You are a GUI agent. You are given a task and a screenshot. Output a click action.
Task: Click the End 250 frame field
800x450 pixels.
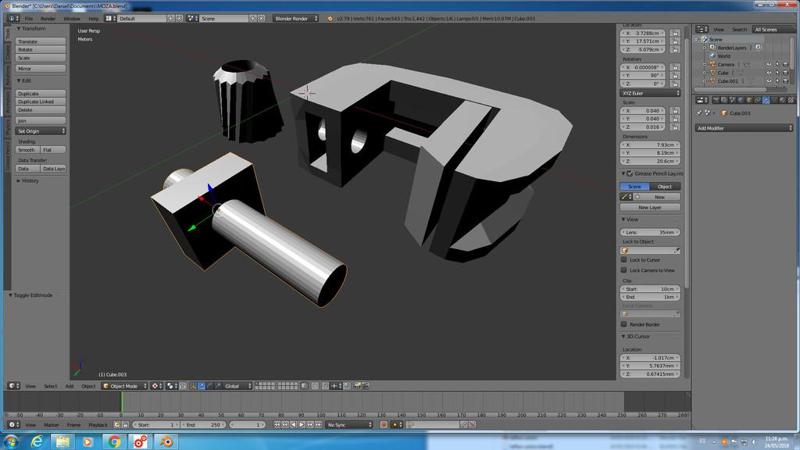[204, 425]
